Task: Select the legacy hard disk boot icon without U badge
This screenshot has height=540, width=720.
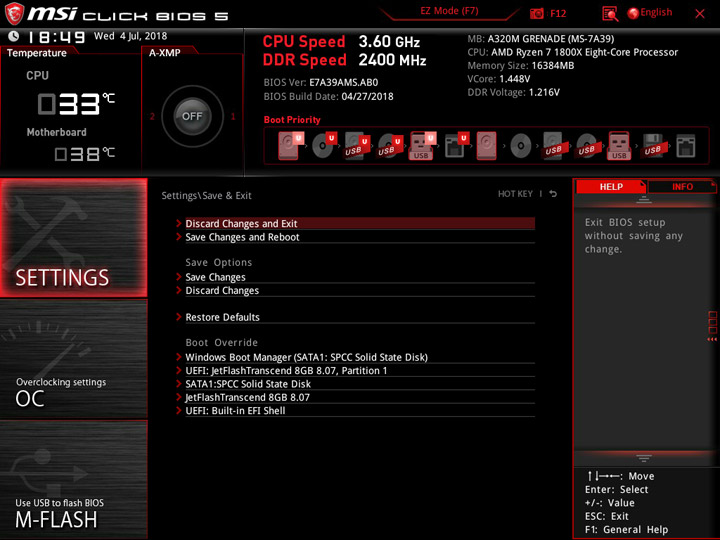Action: (486, 146)
